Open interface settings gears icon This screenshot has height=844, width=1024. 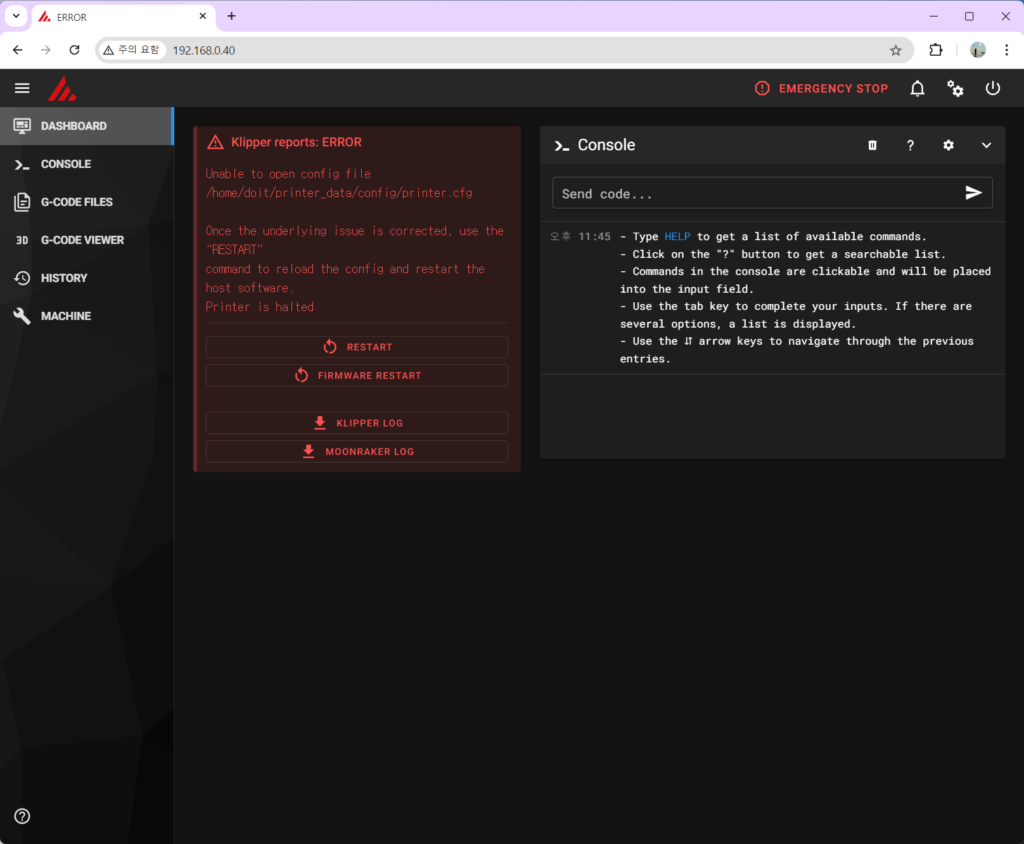click(955, 88)
